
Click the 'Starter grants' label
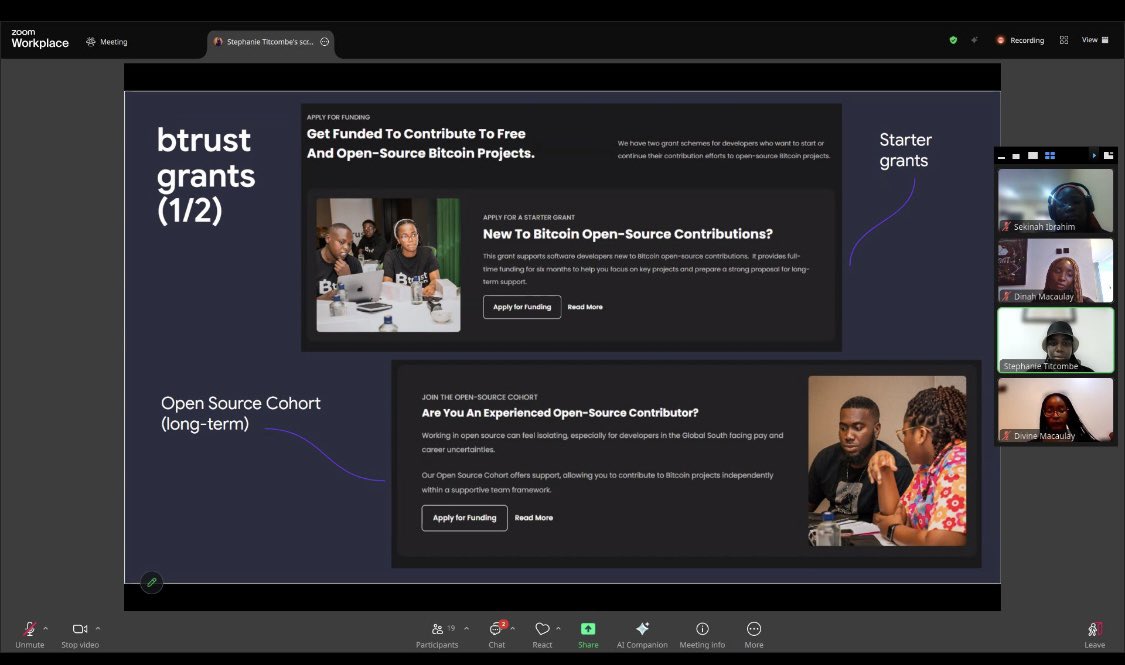click(905, 150)
